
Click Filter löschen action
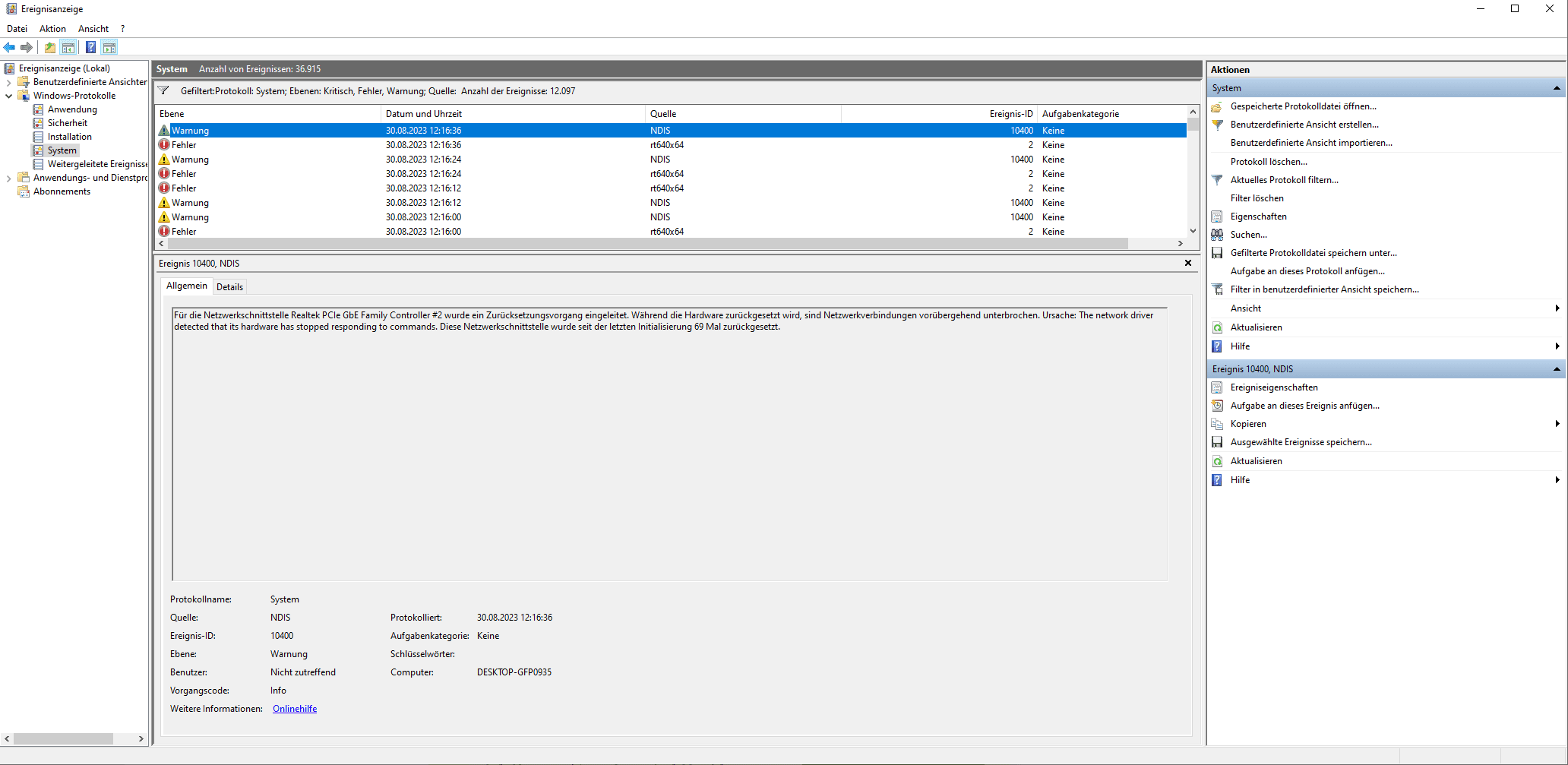coord(1257,198)
